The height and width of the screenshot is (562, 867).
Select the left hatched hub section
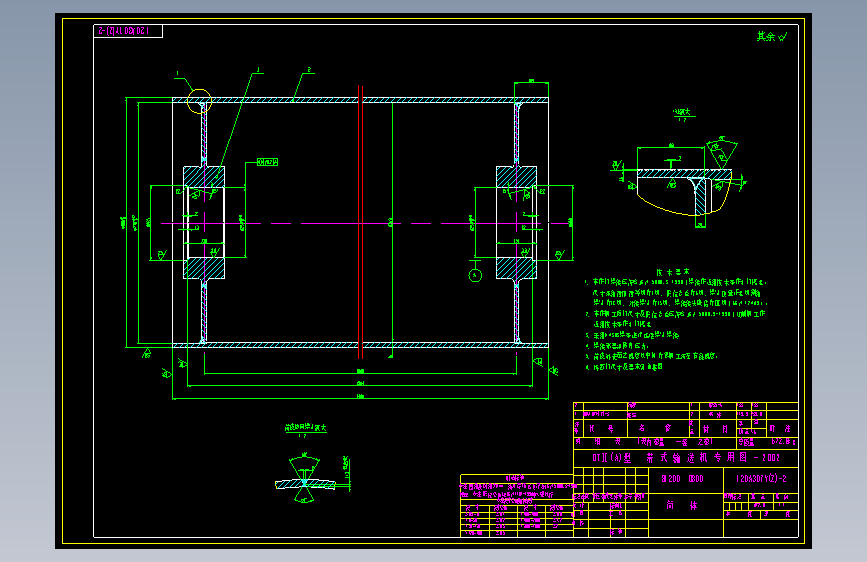[x=204, y=222]
